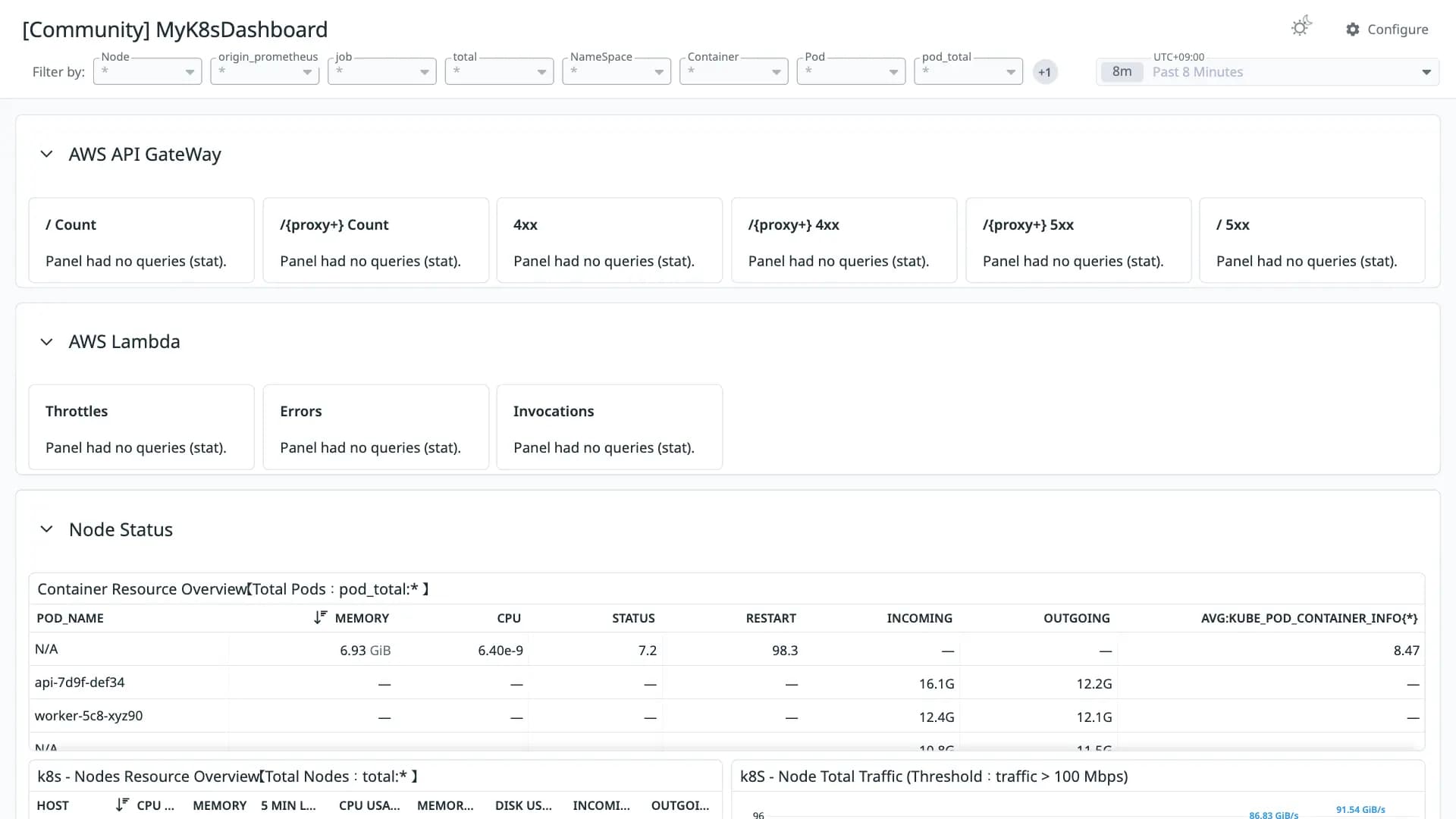
Task: Click the 6.93 GiB memory value
Action: [x=365, y=651]
